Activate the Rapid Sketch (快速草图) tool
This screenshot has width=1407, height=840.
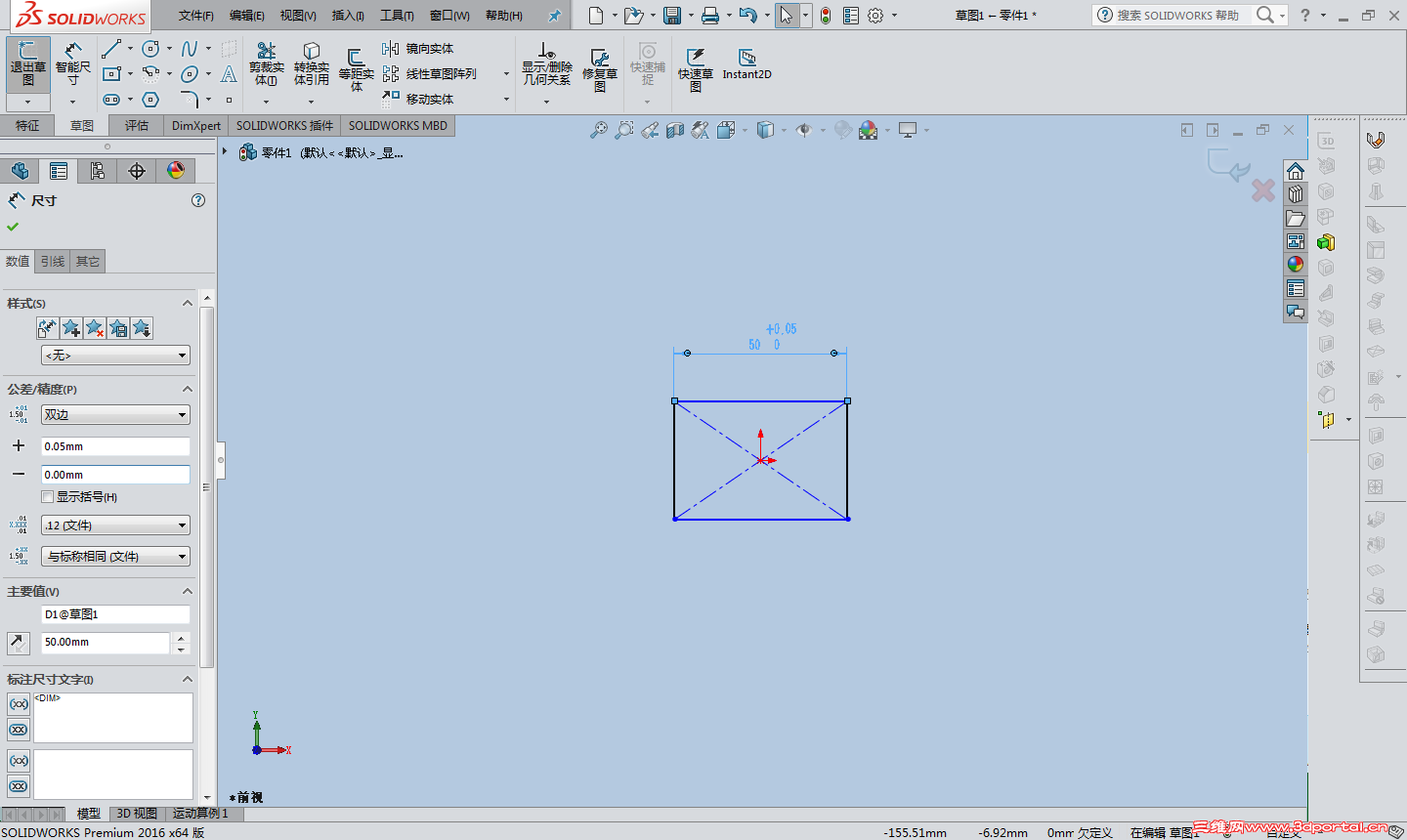click(x=695, y=68)
